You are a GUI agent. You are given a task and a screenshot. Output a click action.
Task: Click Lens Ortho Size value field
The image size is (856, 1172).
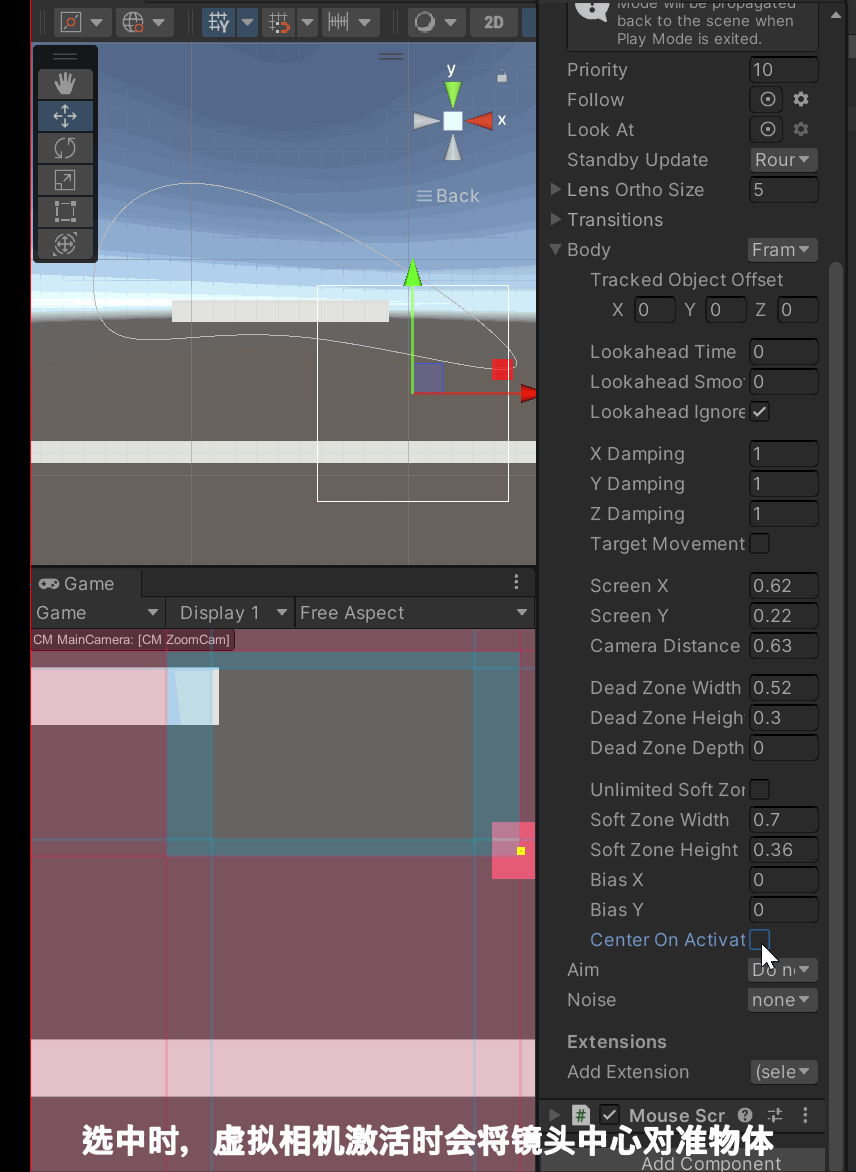[x=783, y=190]
